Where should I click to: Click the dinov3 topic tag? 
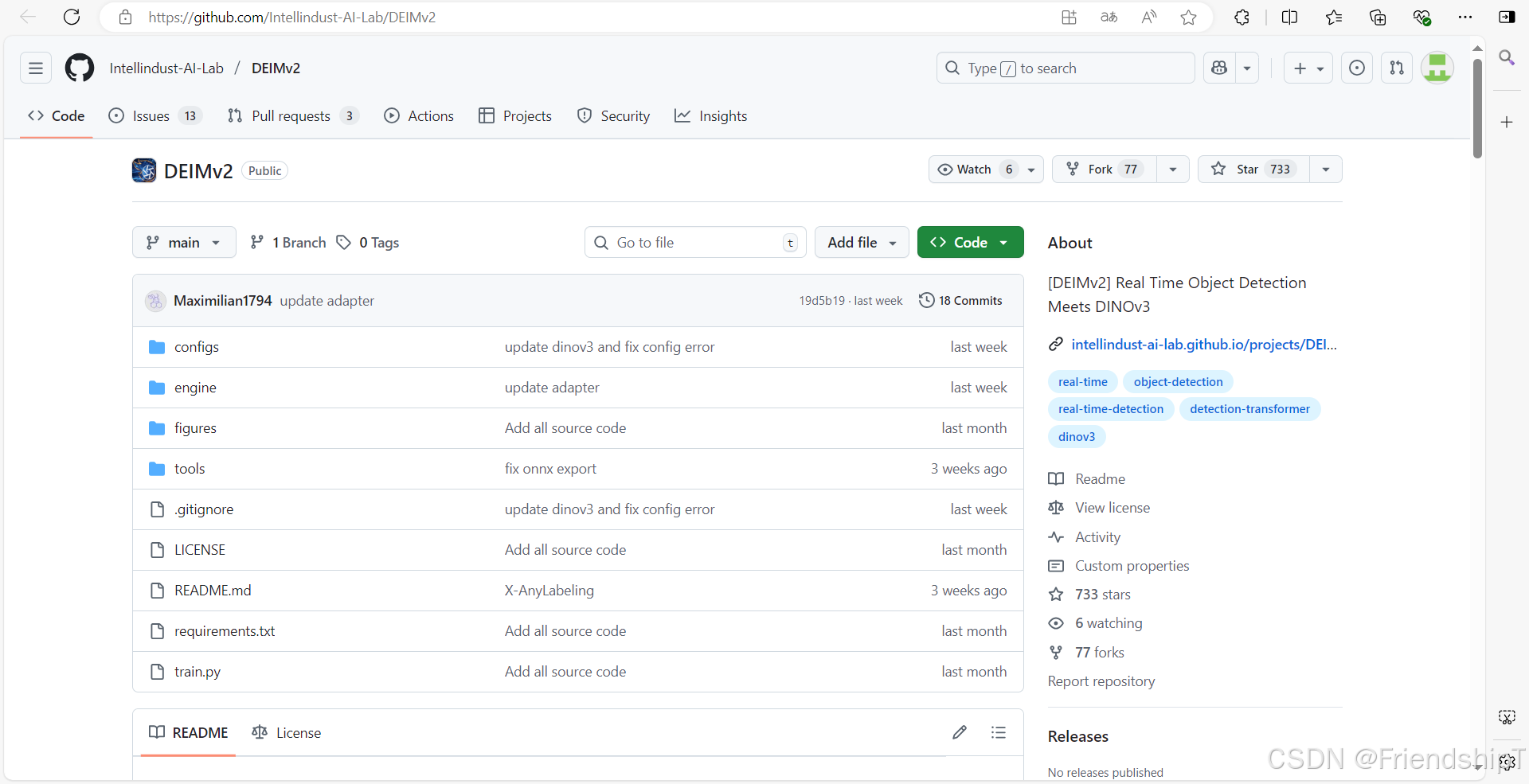pyautogui.click(x=1077, y=436)
